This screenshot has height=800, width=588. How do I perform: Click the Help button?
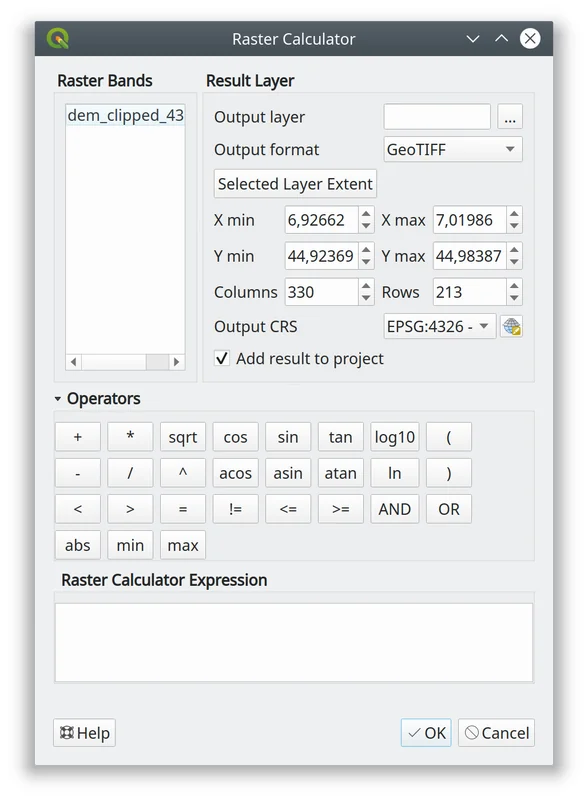point(84,733)
